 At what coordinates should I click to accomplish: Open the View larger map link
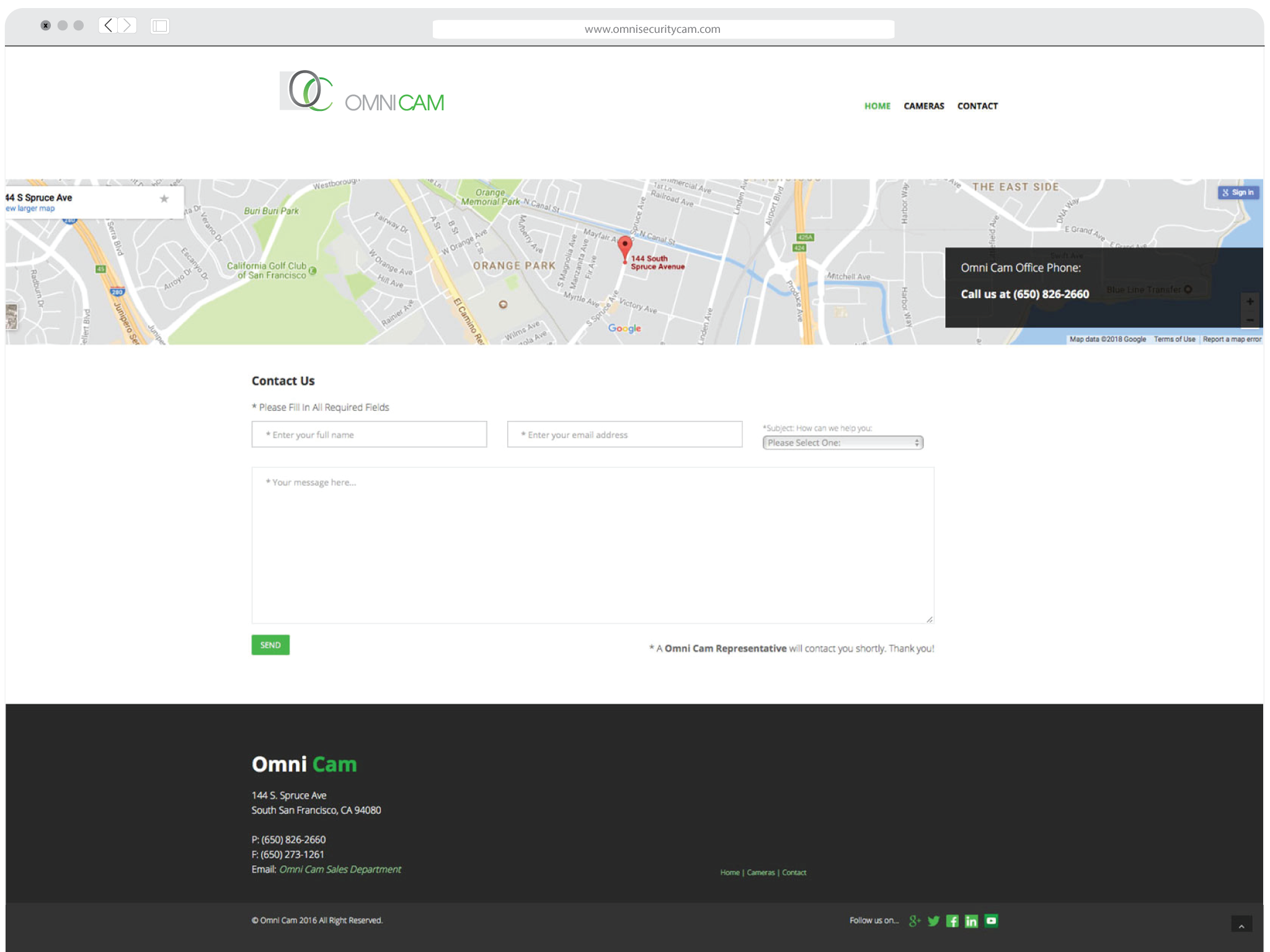click(x=30, y=208)
